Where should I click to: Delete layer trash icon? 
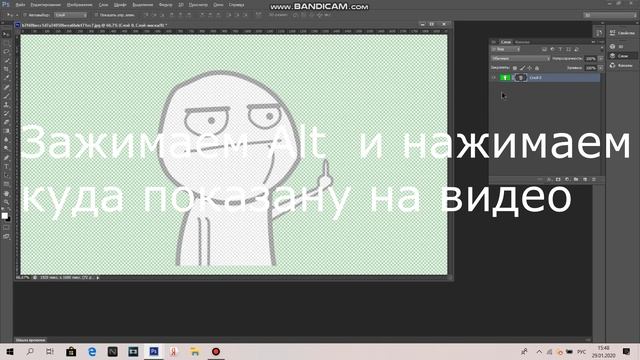(594, 180)
